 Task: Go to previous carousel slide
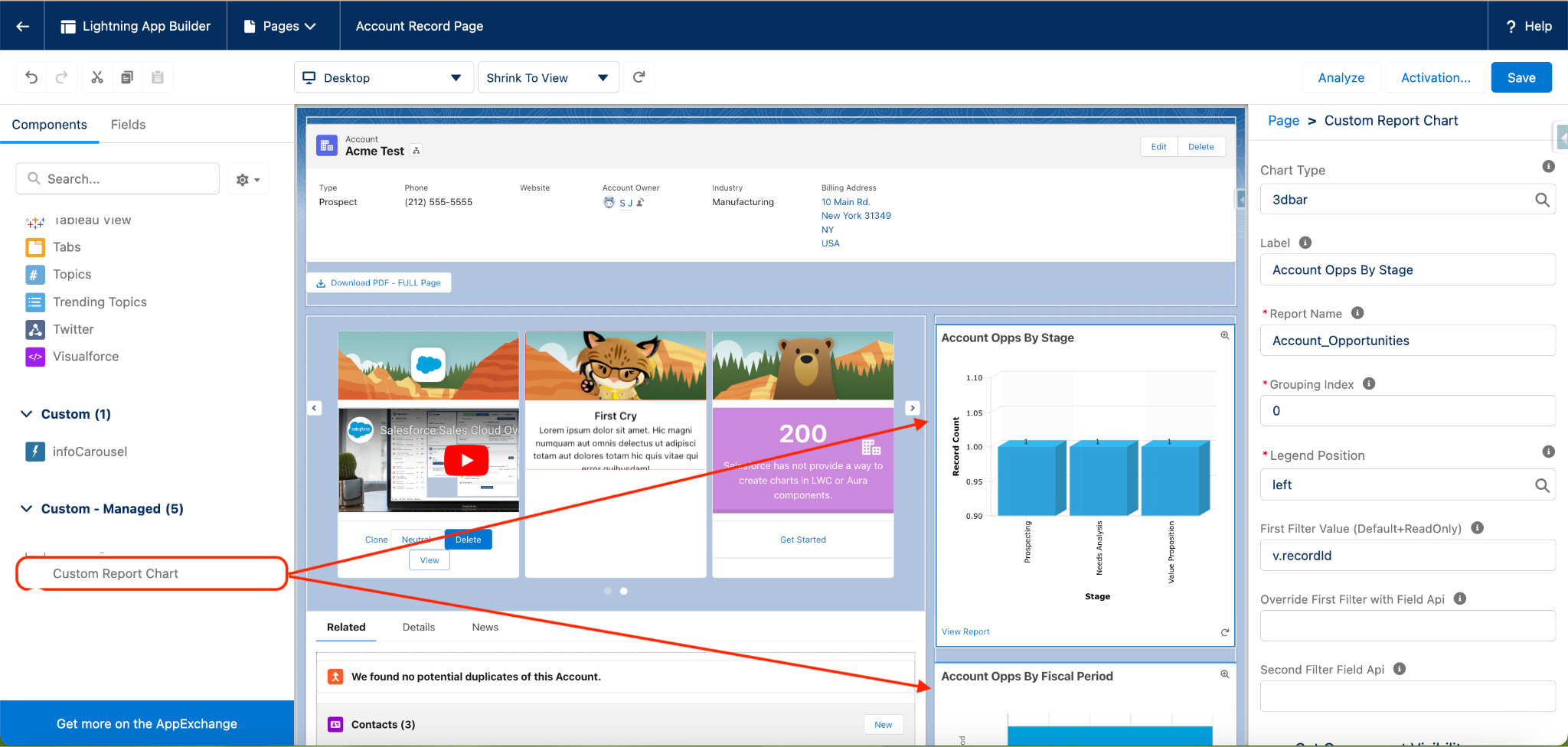pos(315,408)
